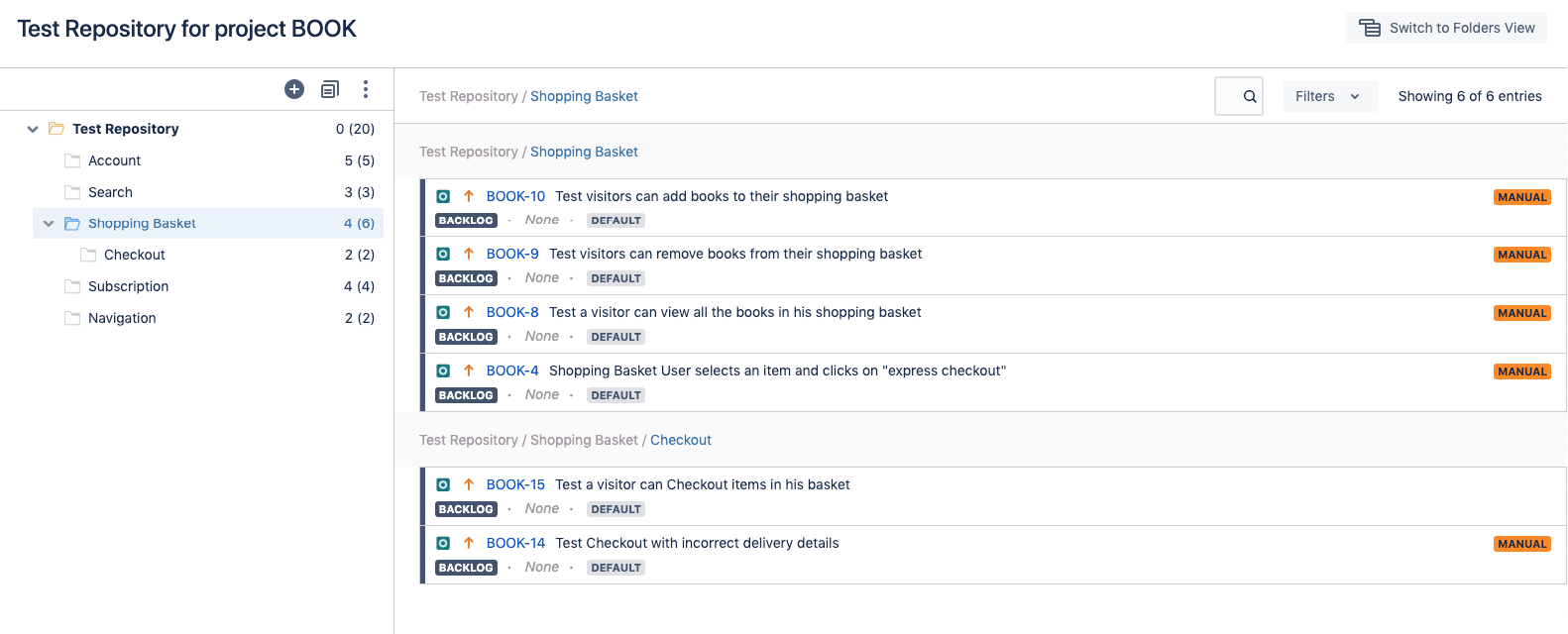Click the Switch to Folders View button
Image resolution: width=1568 pixels, height=634 pixels.
[1446, 28]
